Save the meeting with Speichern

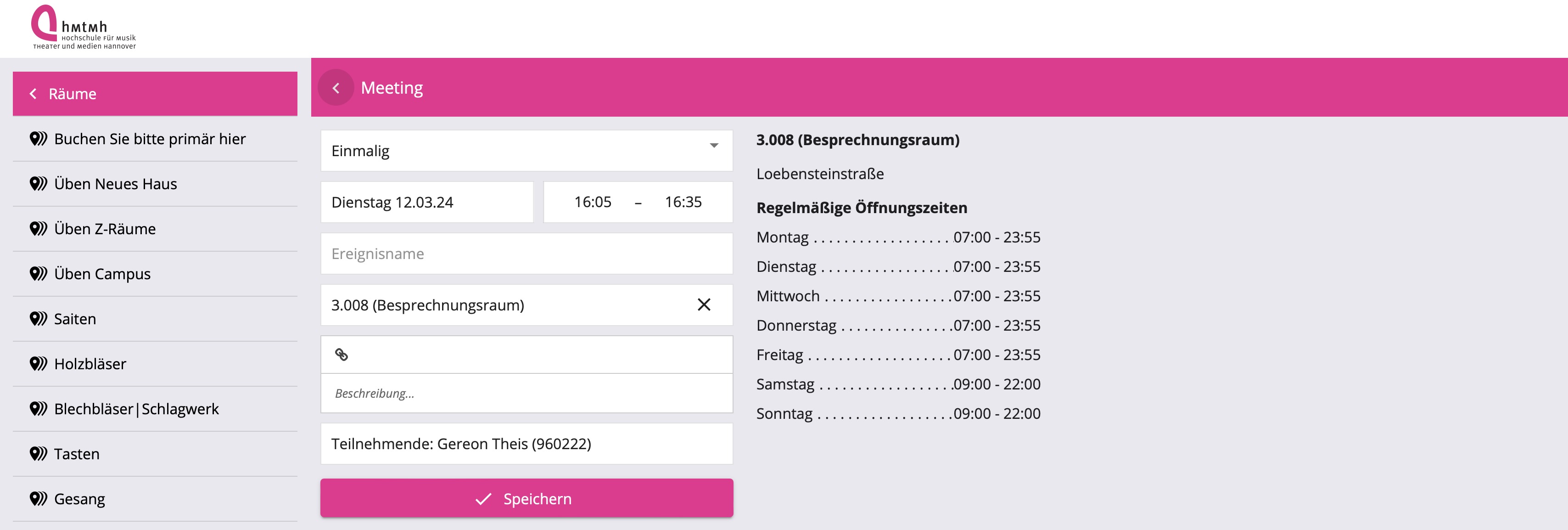[526, 498]
